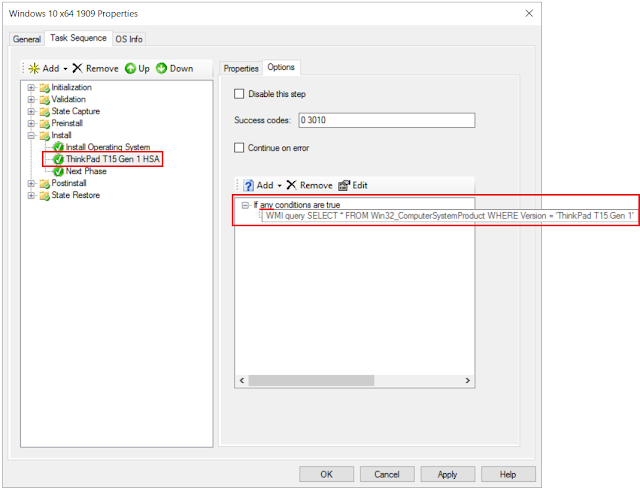The height and width of the screenshot is (488, 640).
Task: Check the Disable this step checkbox
Action: point(239,94)
